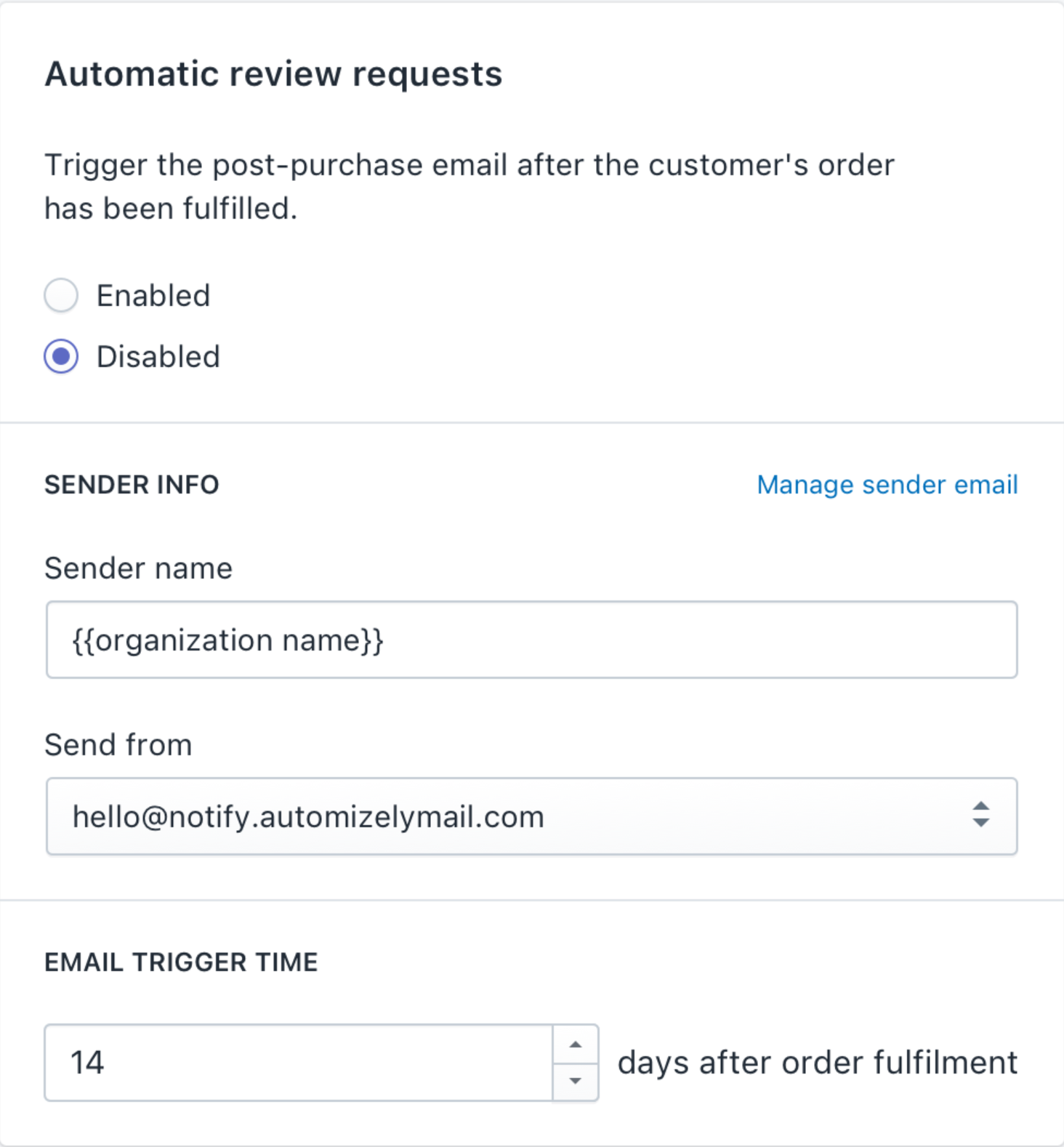This screenshot has width=1064, height=1147.
Task: Click the "Disabled" option label text
Action: coord(158,357)
